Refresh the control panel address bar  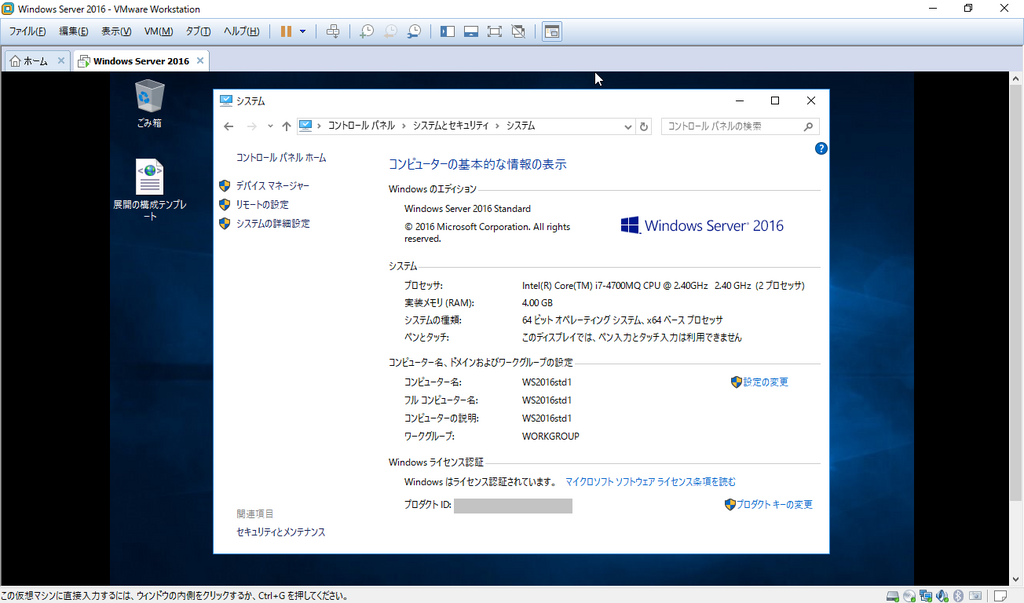coord(644,126)
